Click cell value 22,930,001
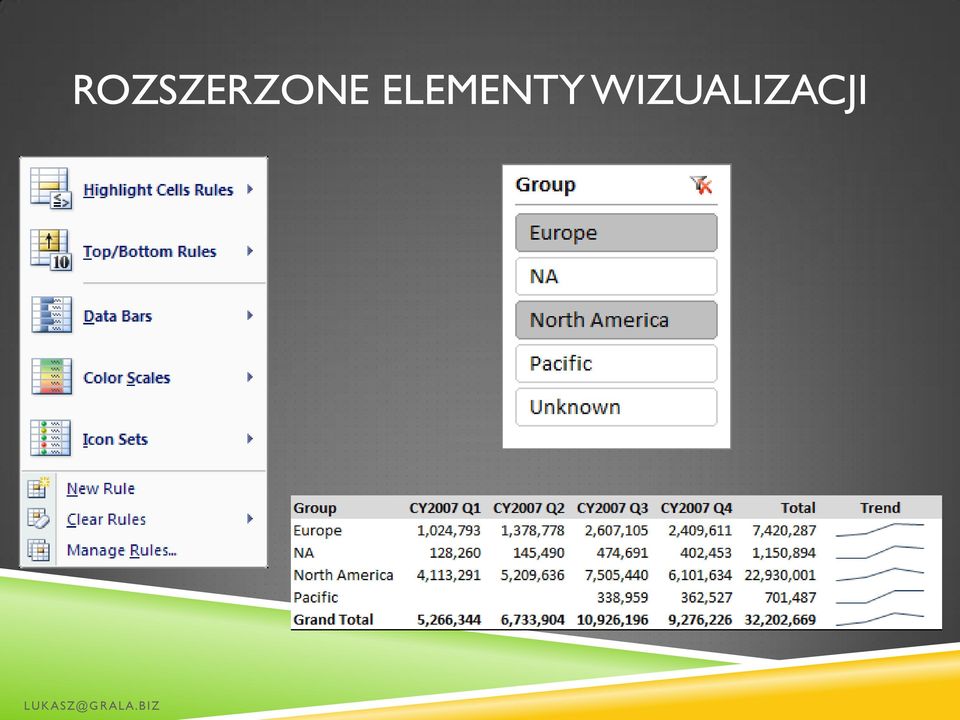This screenshot has height=720, width=960. point(780,575)
